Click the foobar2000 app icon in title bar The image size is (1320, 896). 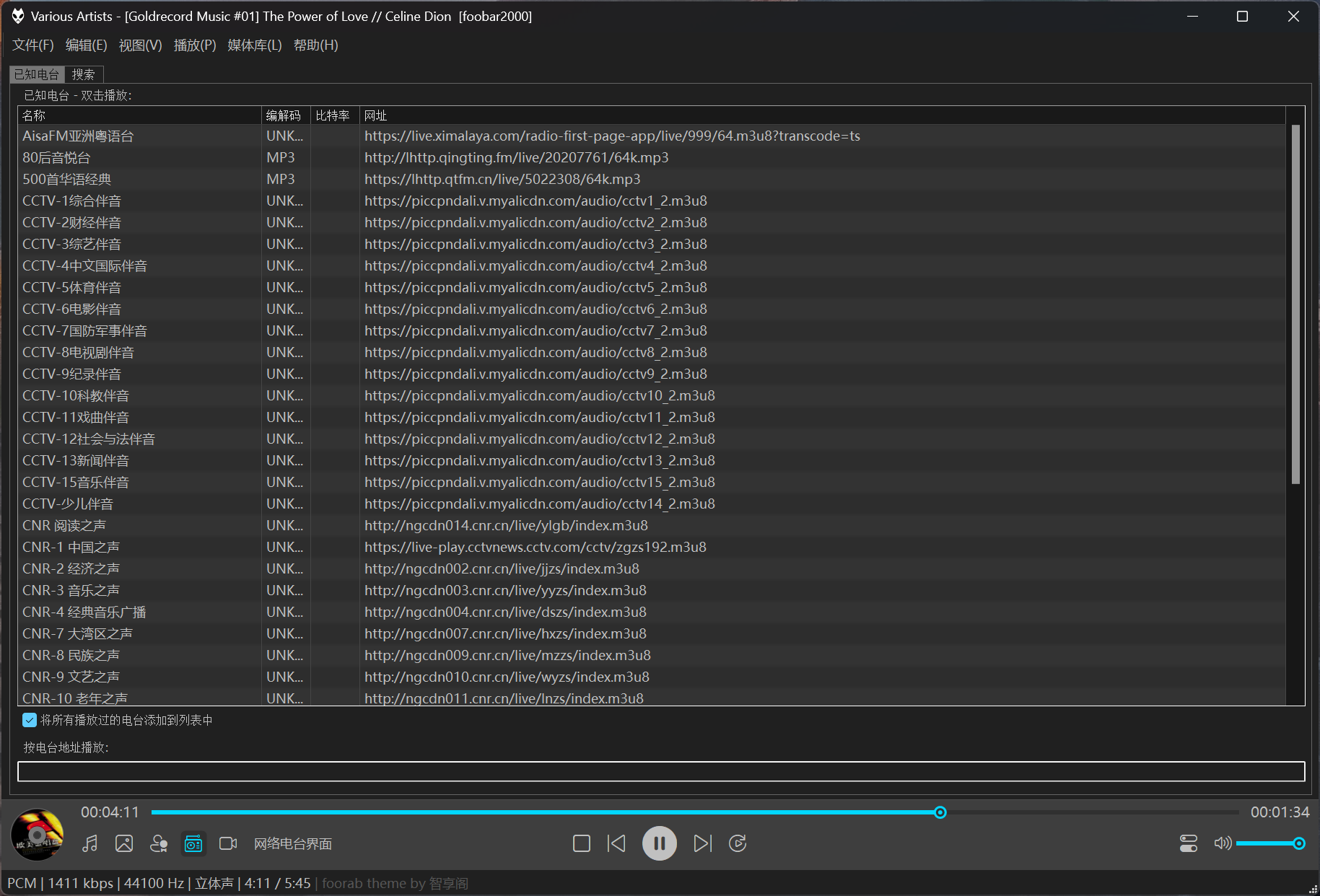pyautogui.click(x=17, y=16)
